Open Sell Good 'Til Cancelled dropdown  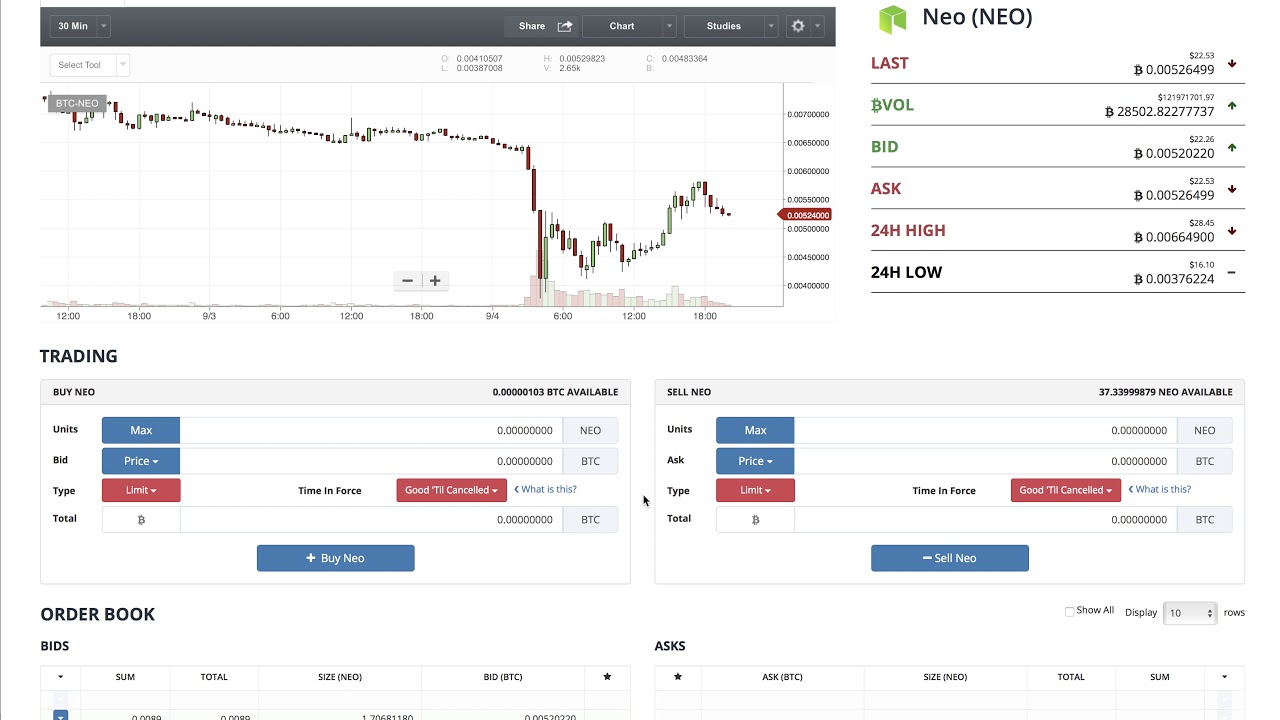click(1066, 490)
